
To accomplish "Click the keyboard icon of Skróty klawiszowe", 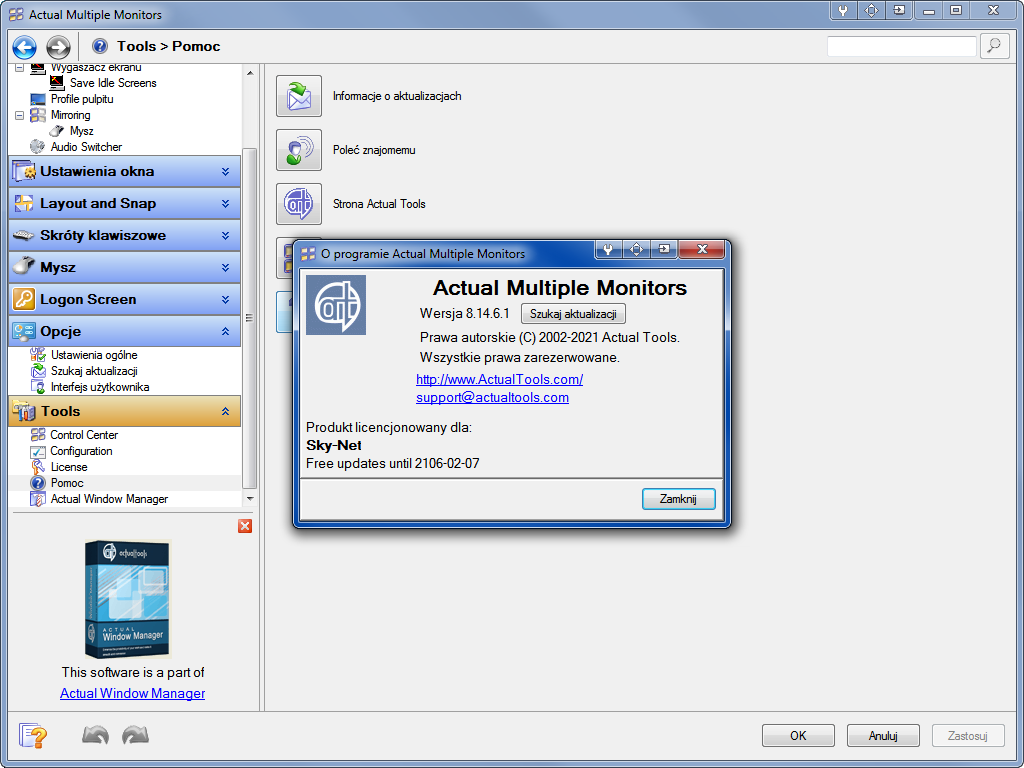I will pyautogui.click(x=24, y=235).
